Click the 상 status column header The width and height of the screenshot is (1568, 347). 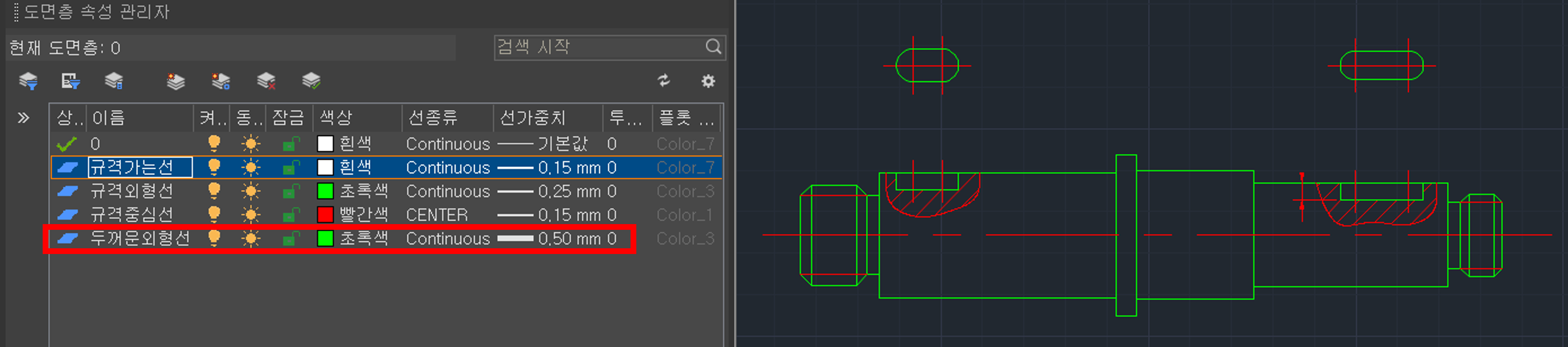pyautogui.click(x=69, y=118)
